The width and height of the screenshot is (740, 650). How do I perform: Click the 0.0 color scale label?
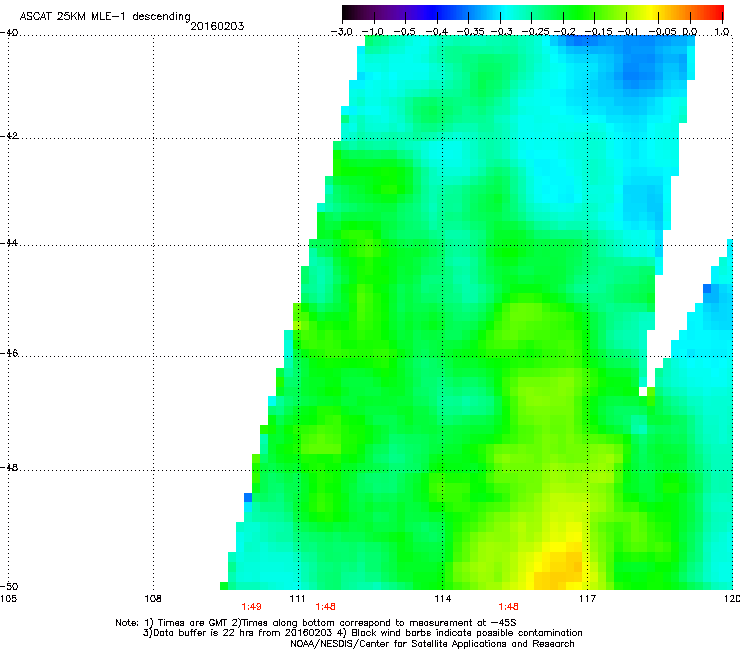(x=690, y=32)
